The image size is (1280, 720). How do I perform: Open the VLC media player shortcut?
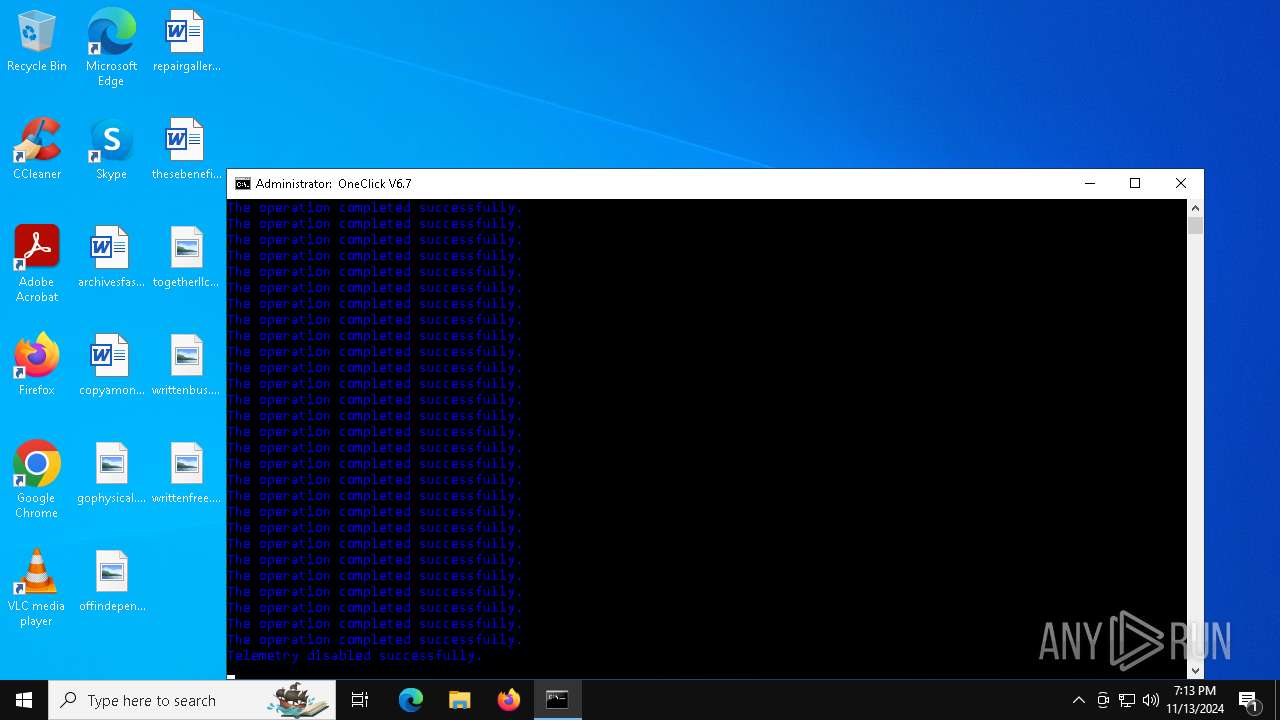click(37, 588)
